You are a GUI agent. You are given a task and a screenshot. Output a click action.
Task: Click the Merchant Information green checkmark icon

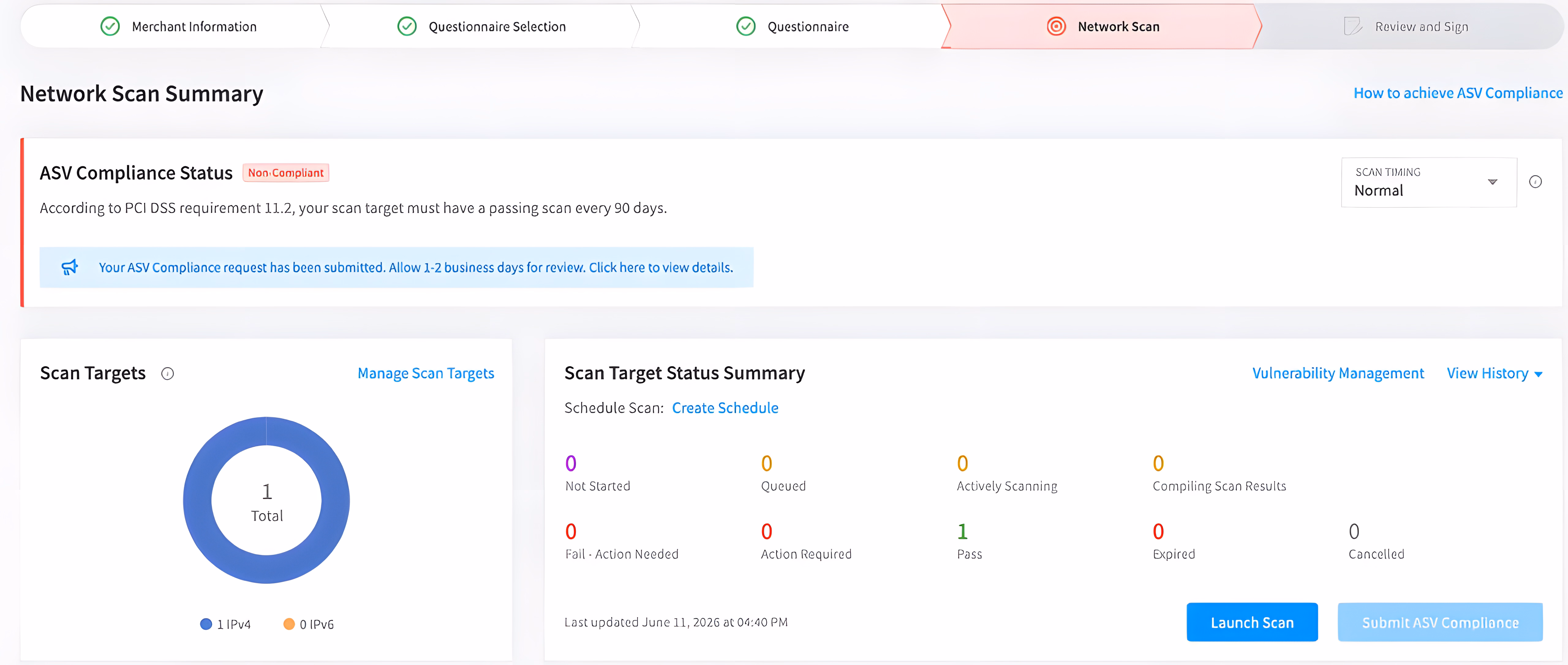(x=110, y=27)
